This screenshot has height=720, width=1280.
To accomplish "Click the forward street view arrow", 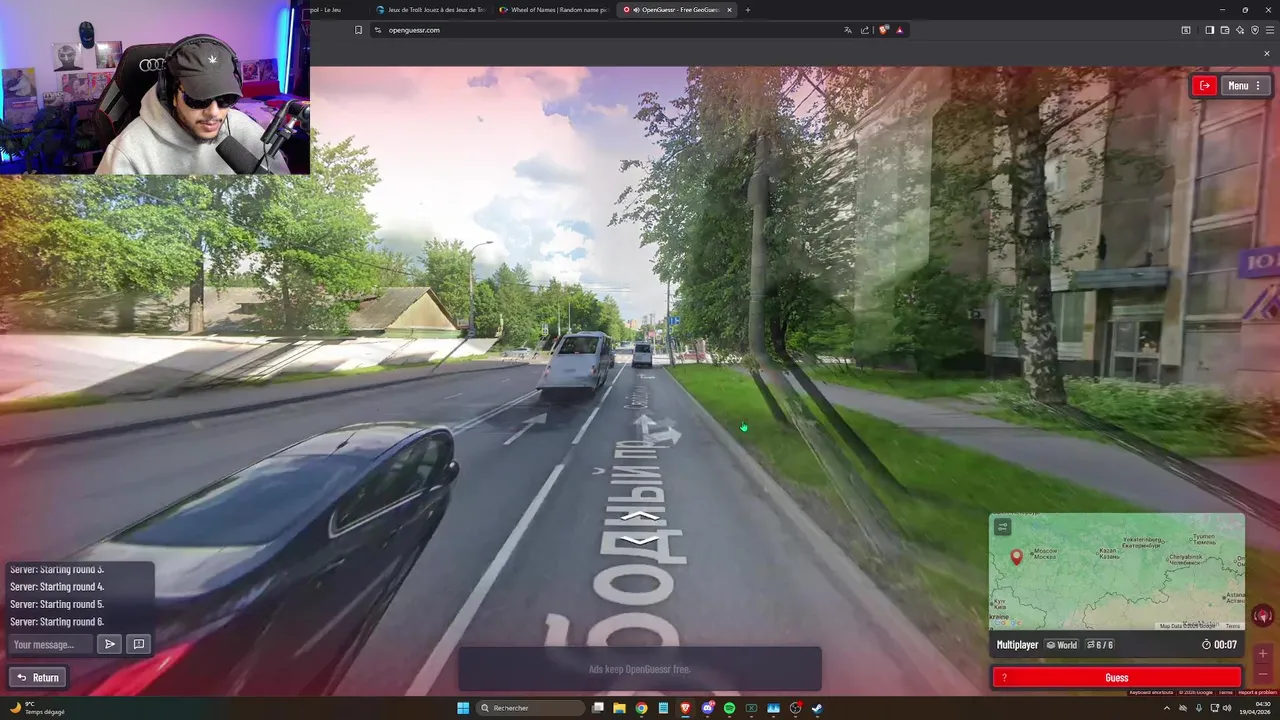I will [x=640, y=516].
